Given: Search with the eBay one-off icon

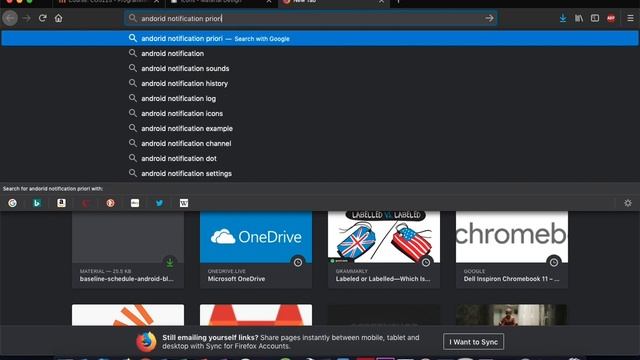Looking at the screenshot, I should (135, 203).
